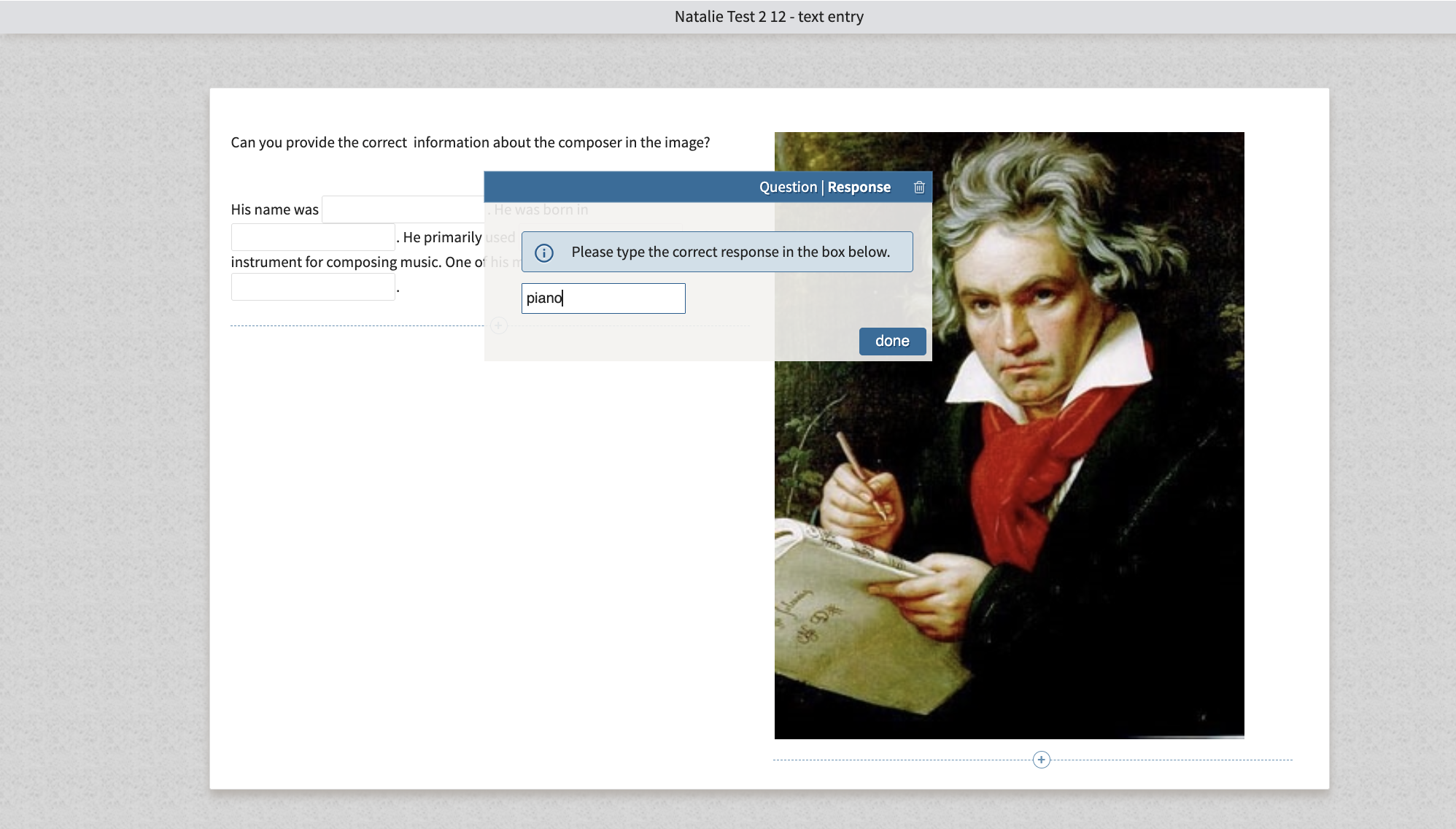Click the info icon beside the instruction
The width and height of the screenshot is (1456, 829).
tap(544, 252)
